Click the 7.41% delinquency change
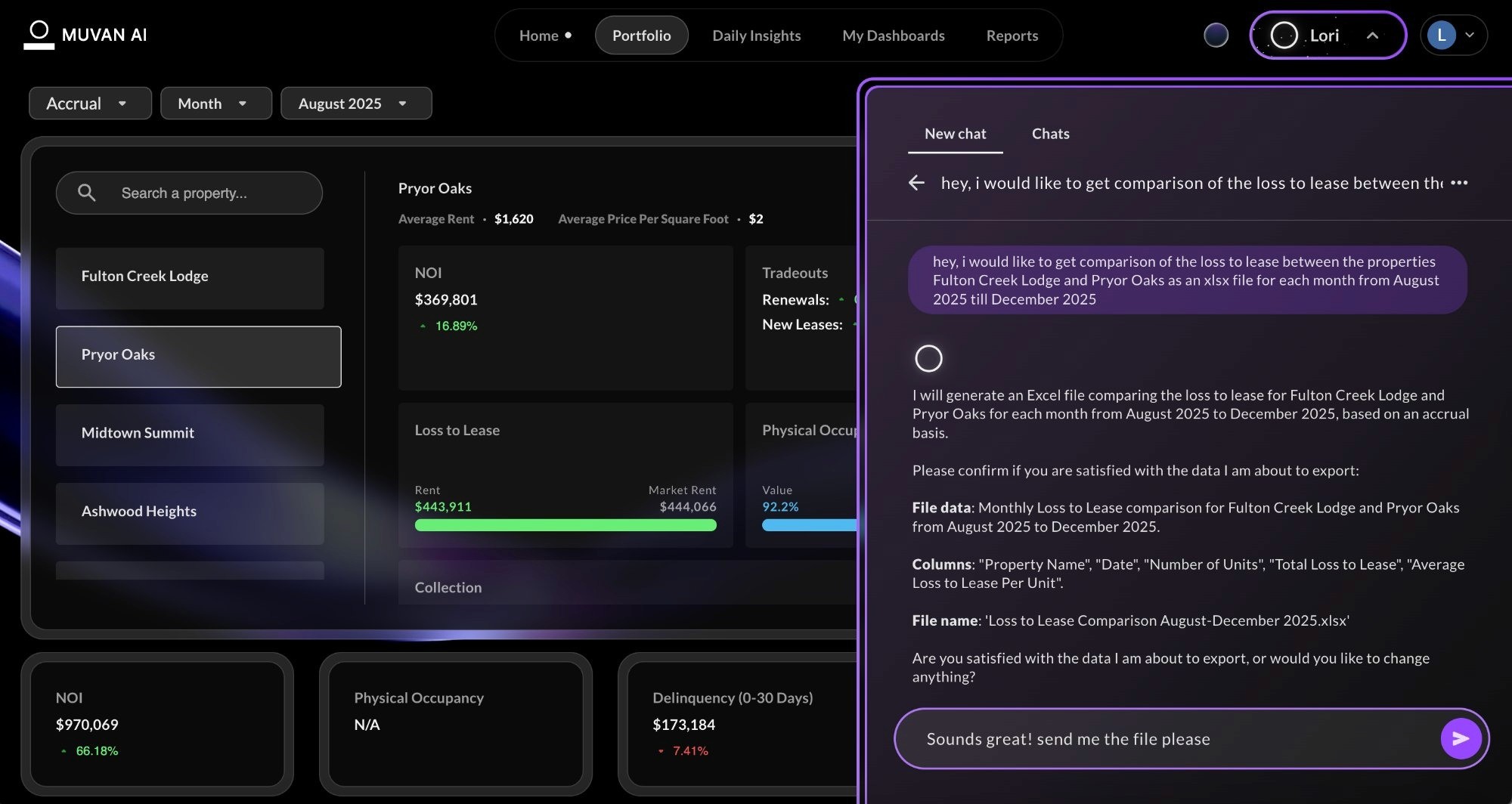This screenshot has width=1512, height=804. 690,750
